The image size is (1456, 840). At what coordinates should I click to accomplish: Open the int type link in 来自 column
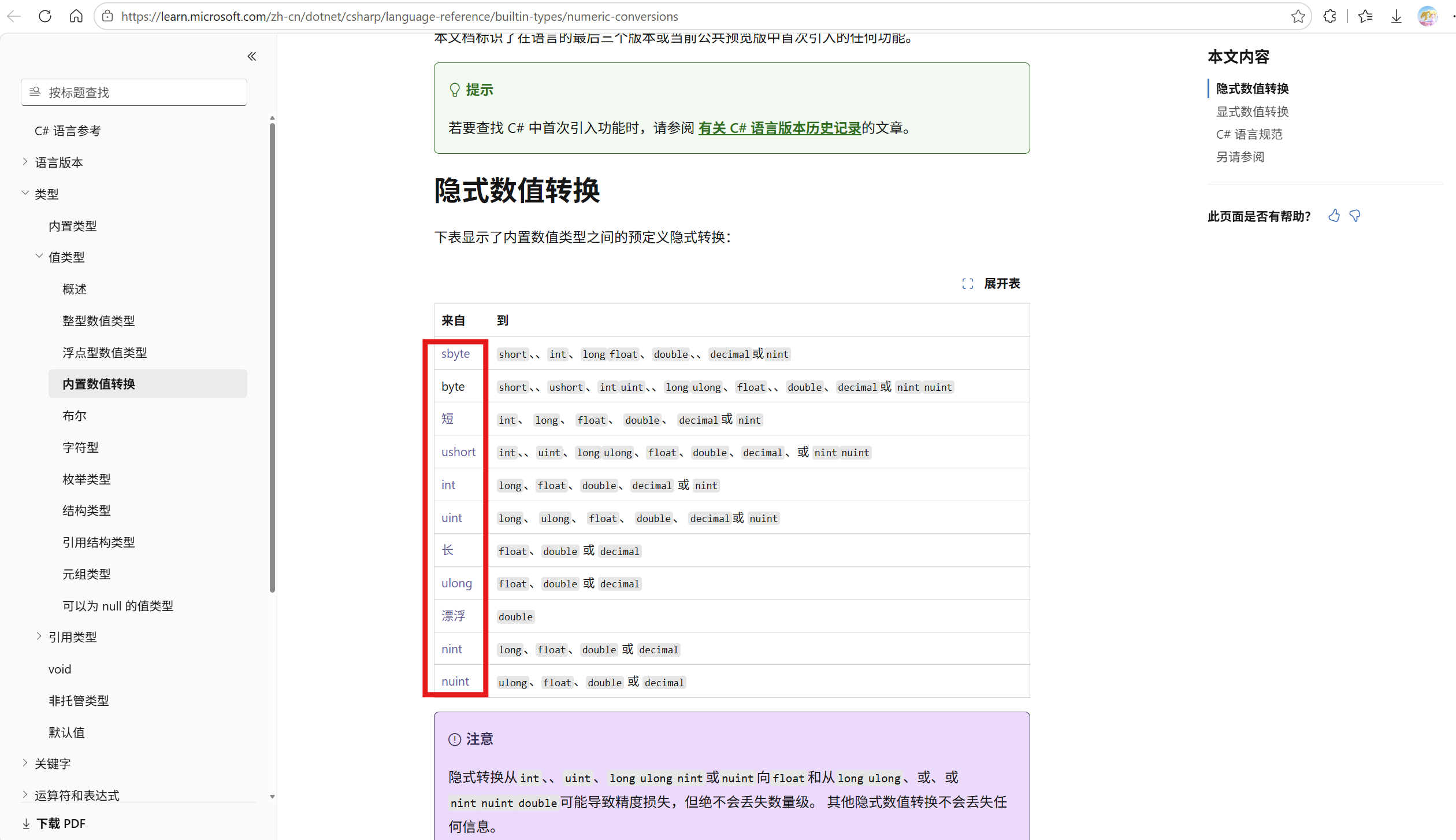click(x=448, y=485)
